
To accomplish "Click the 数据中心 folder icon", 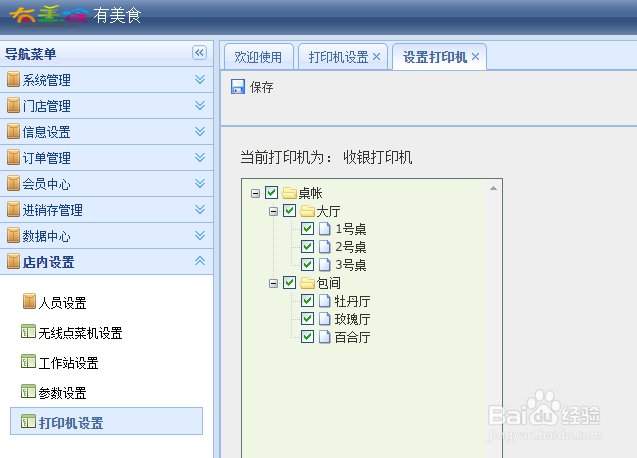I will (x=13, y=235).
